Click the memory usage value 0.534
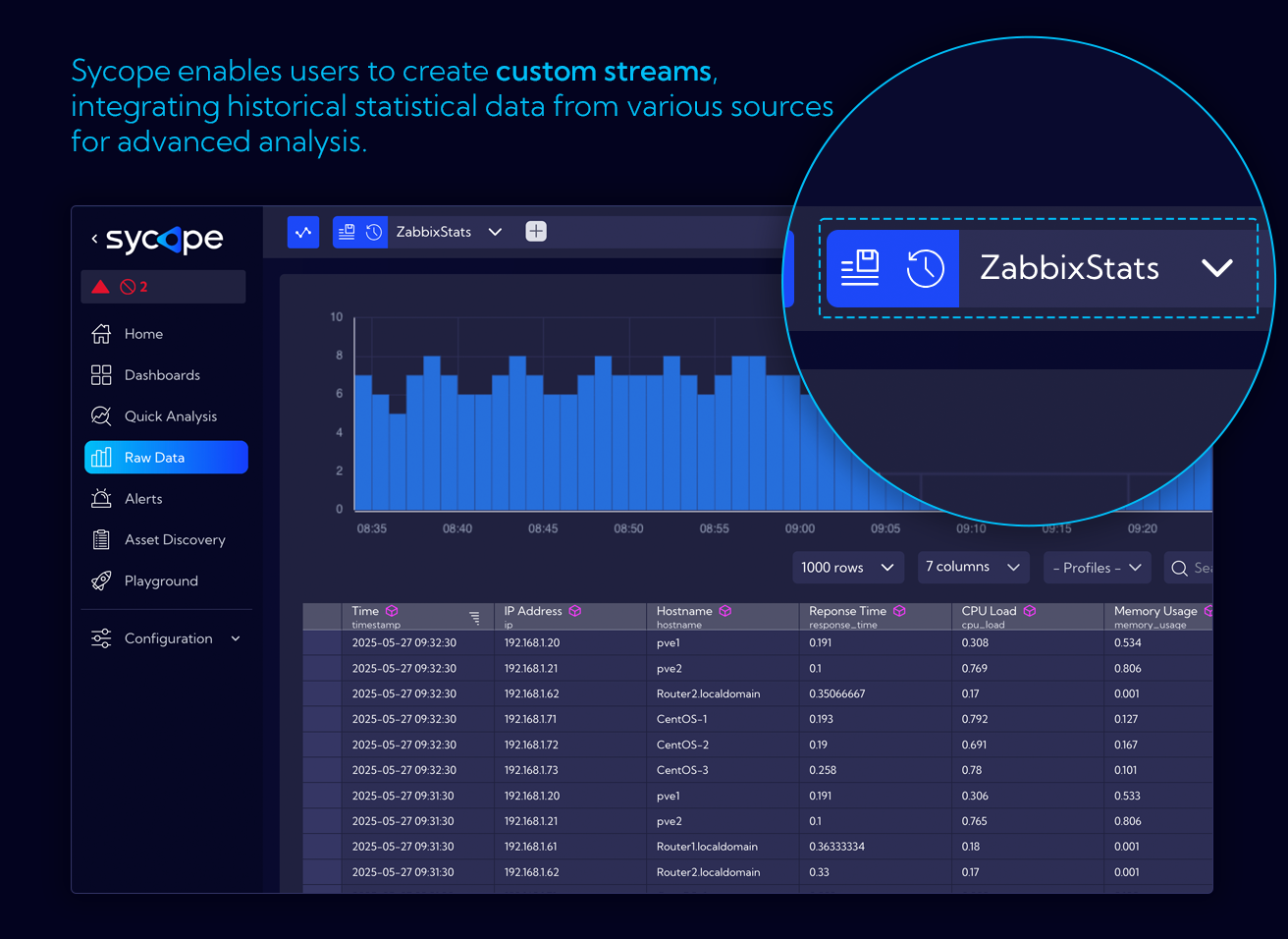The image size is (1288, 939). pyautogui.click(x=1127, y=642)
